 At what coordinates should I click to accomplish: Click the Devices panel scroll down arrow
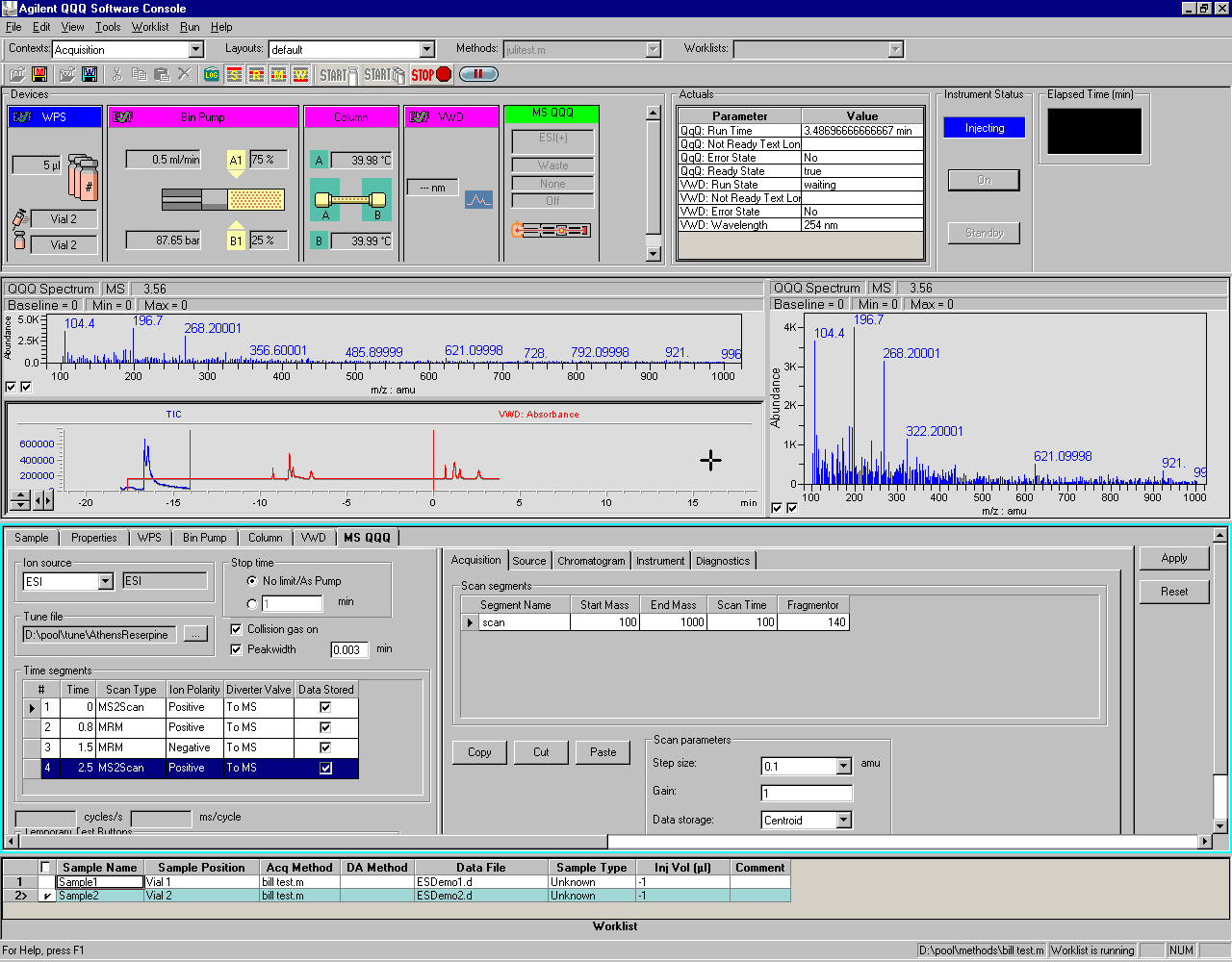click(x=654, y=254)
